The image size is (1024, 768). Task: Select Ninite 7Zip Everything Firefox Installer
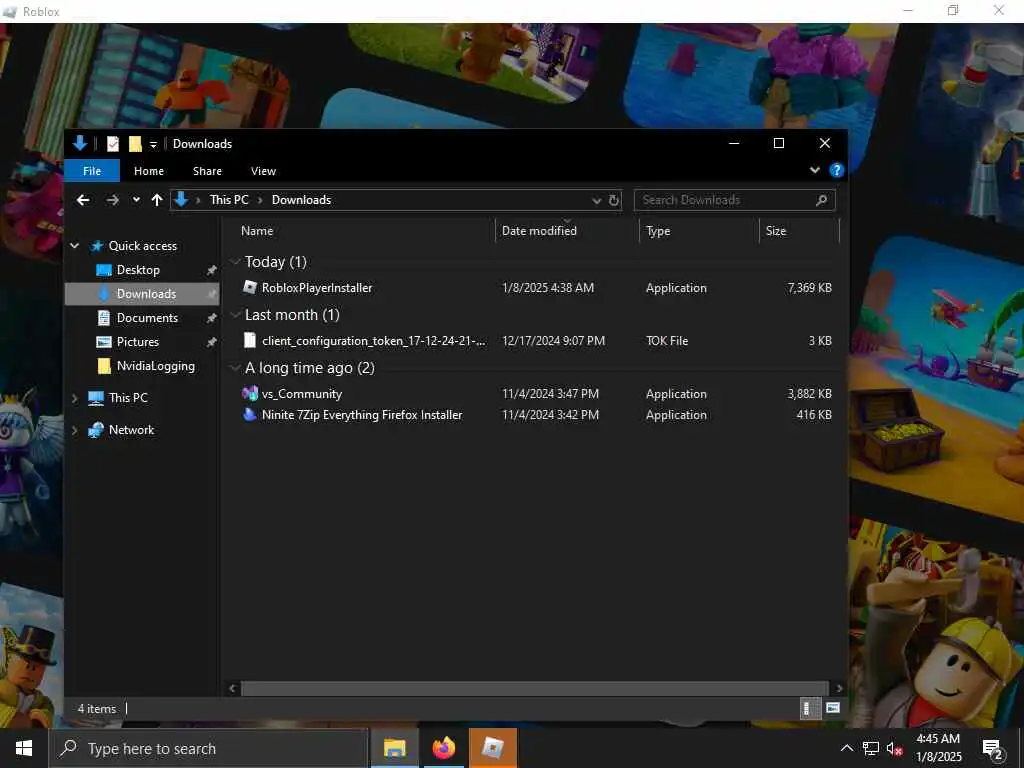[x=536, y=415]
